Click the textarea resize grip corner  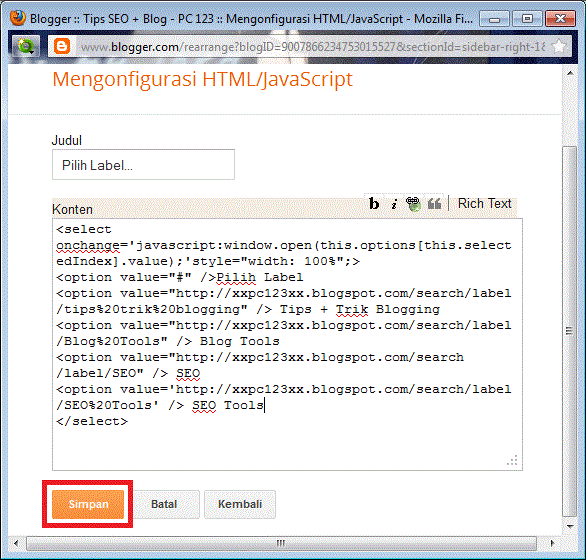tap(513, 460)
